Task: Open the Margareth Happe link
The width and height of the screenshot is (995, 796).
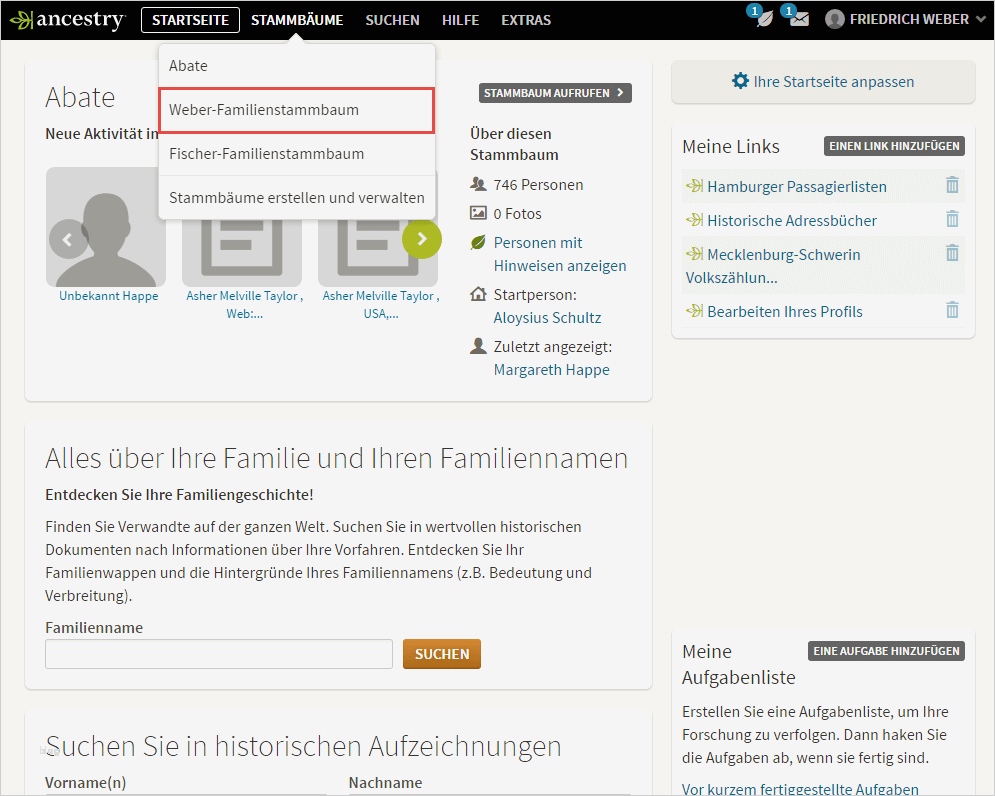Action: (x=551, y=369)
